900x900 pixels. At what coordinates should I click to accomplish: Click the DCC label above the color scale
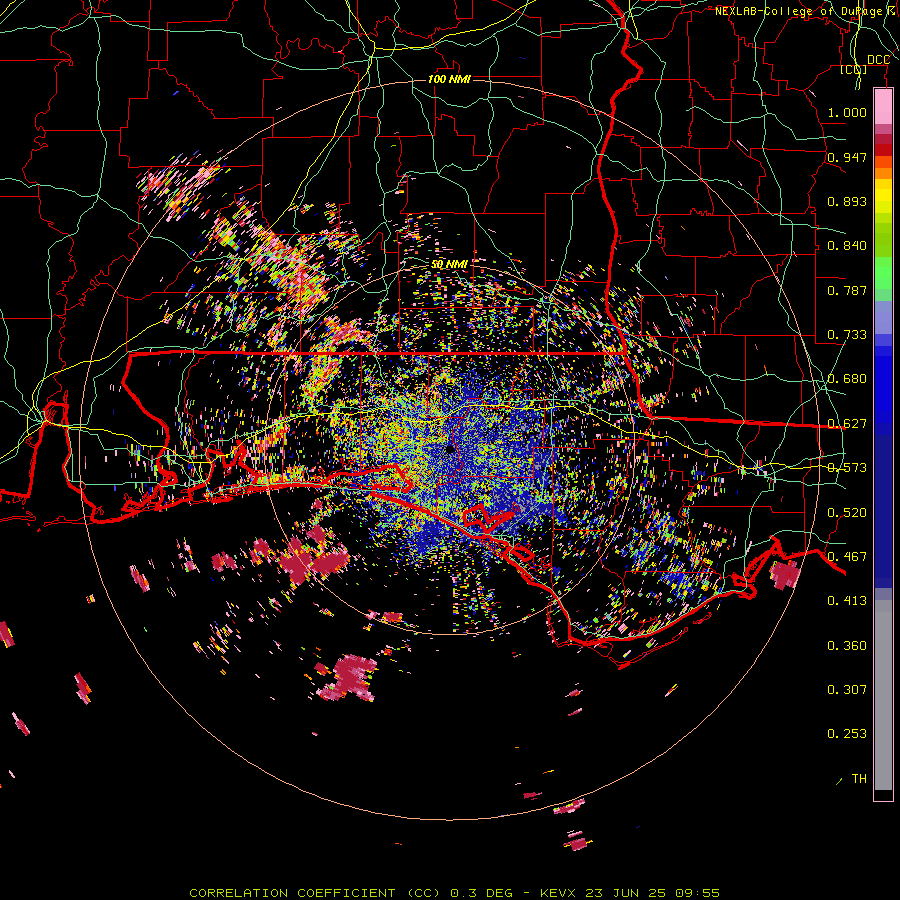point(878,60)
